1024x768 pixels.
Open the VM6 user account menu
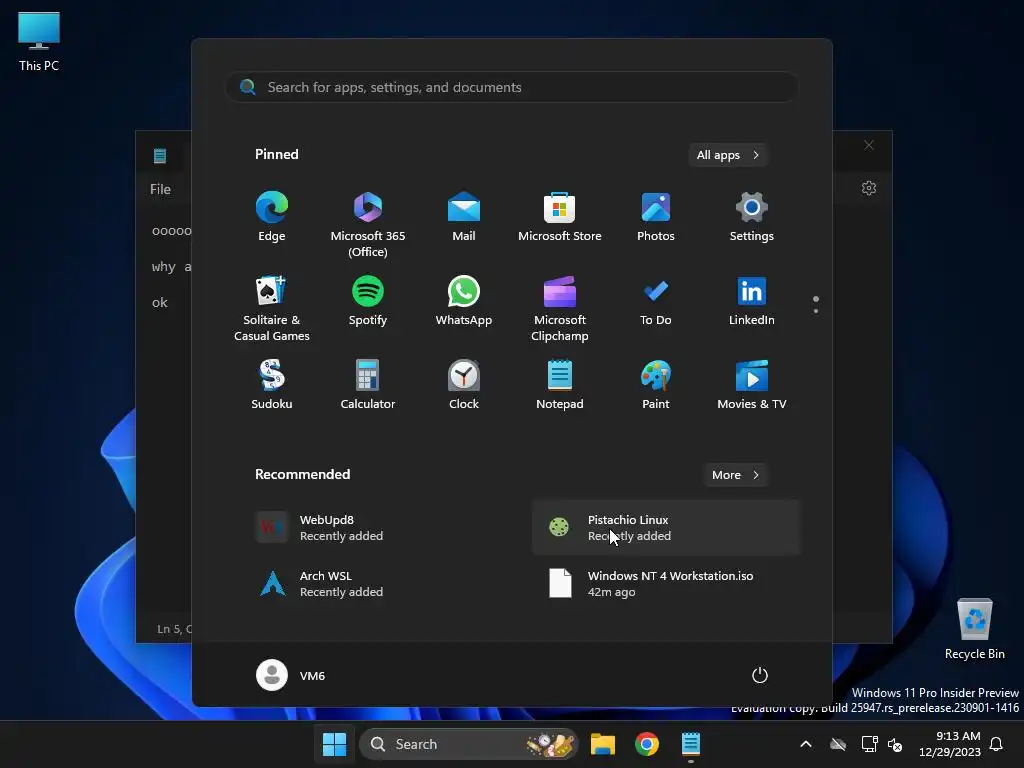(291, 675)
